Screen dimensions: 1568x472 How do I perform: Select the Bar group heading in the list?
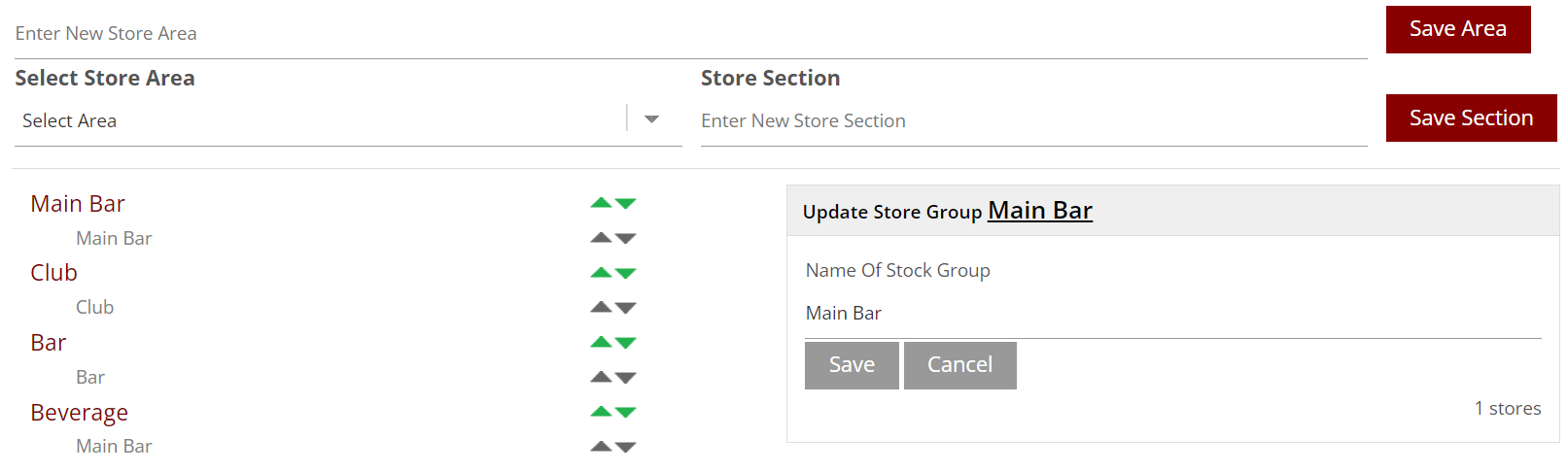(49, 343)
